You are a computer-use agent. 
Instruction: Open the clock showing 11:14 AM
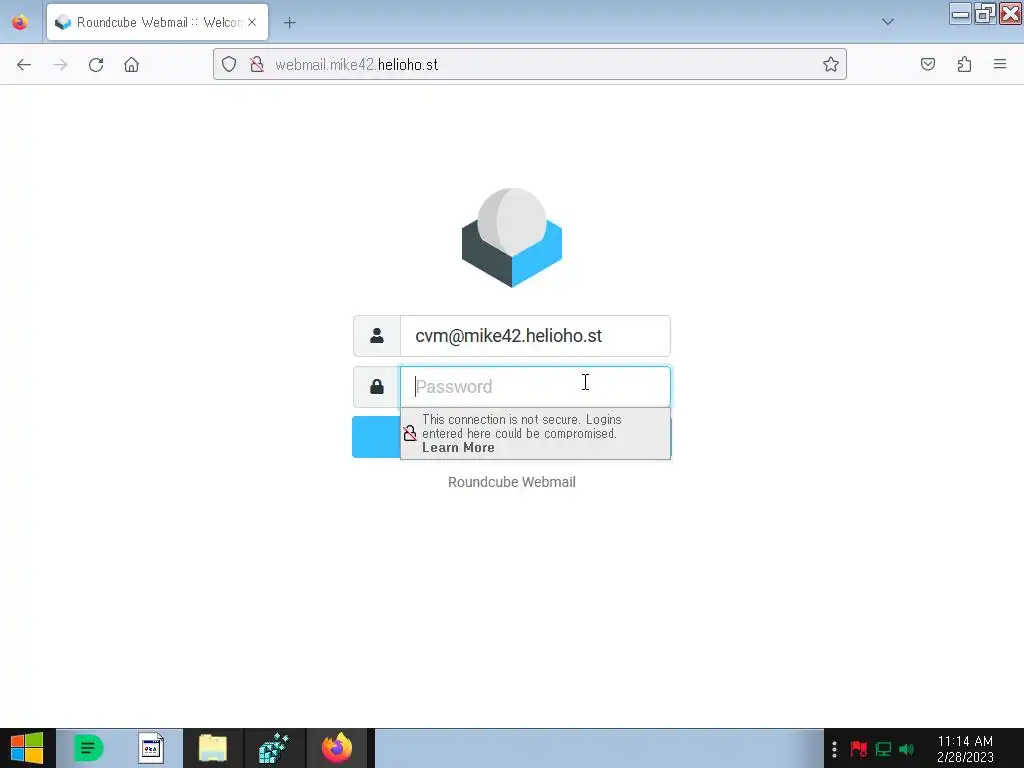click(x=965, y=749)
